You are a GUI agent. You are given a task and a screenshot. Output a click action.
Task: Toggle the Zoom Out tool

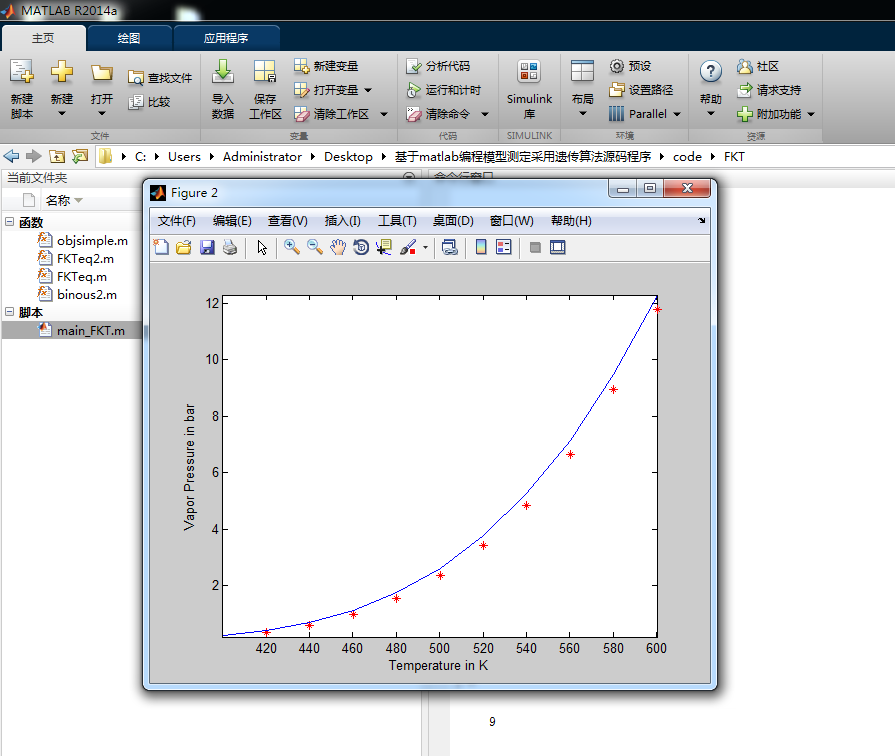[x=315, y=247]
